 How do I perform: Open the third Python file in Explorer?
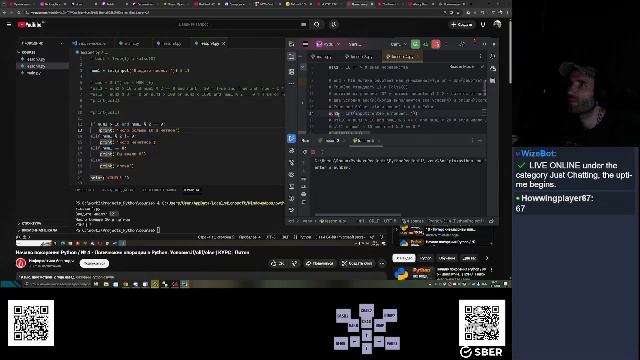pos(34,73)
